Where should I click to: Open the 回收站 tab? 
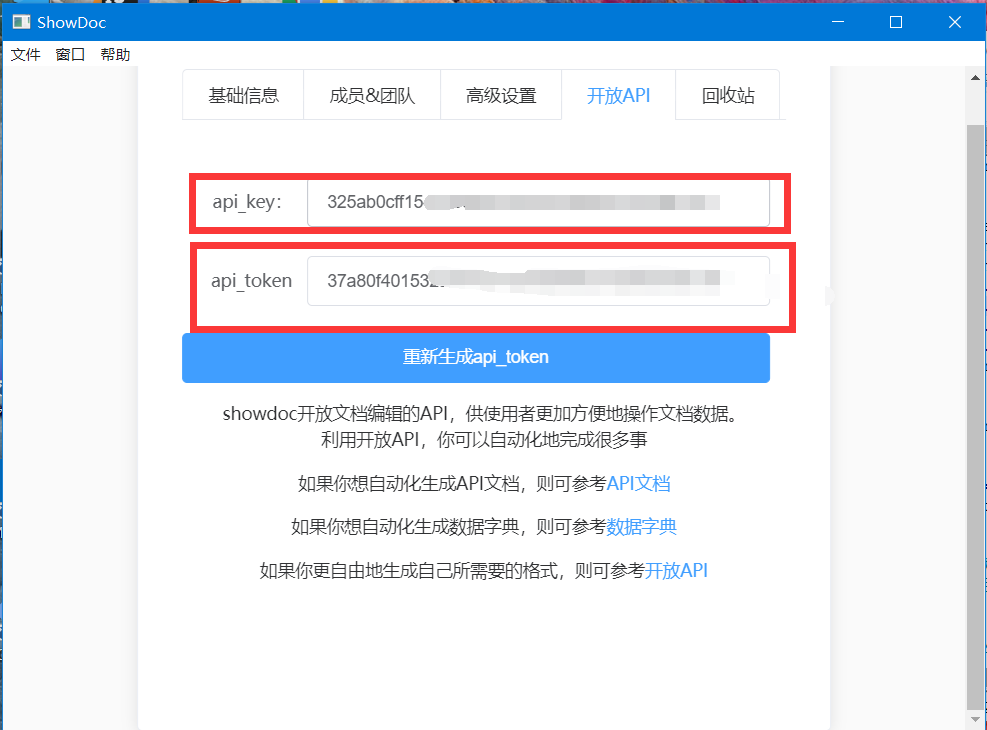pyautogui.click(x=728, y=95)
